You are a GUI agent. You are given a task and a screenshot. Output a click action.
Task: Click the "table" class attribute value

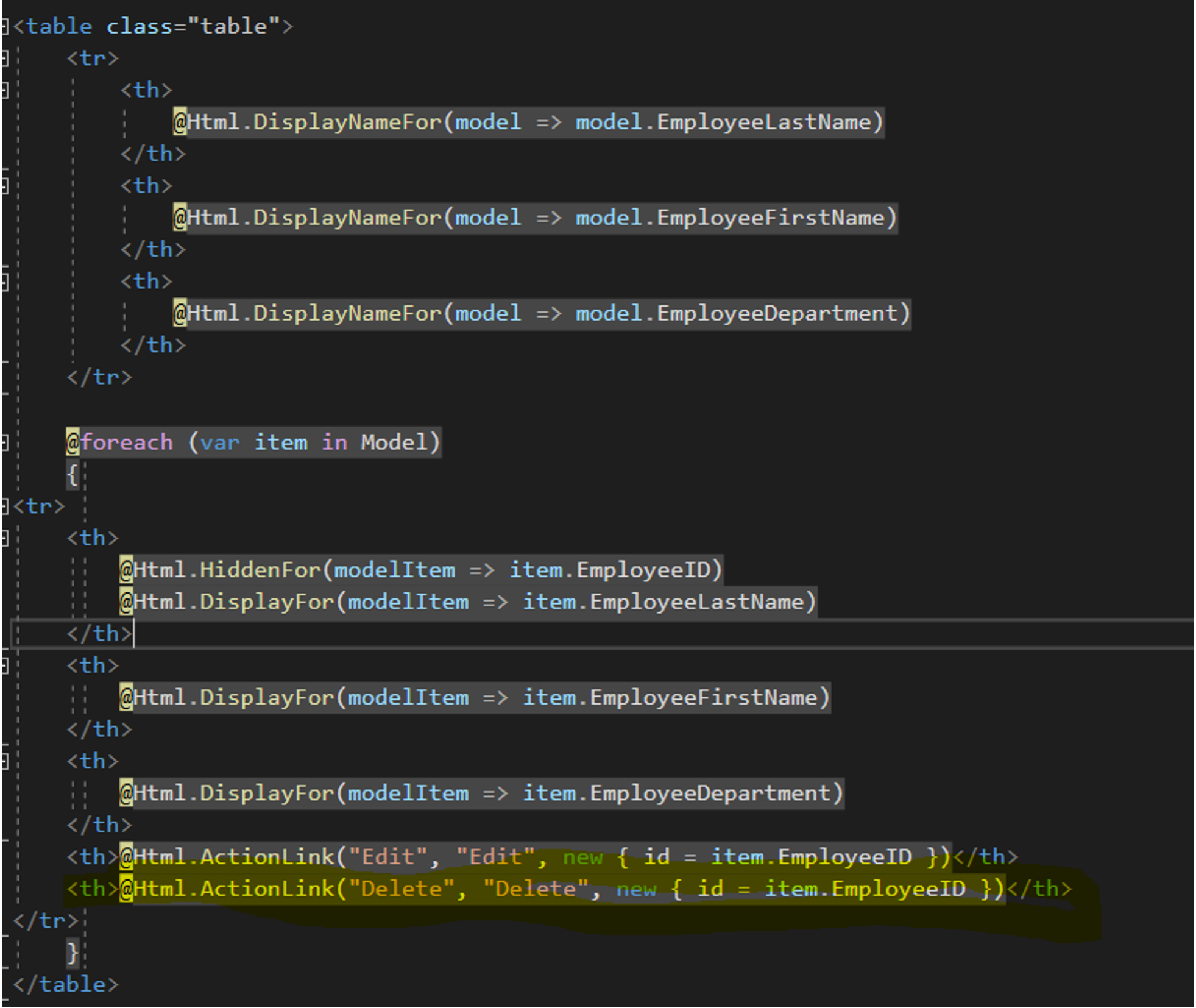[x=233, y=26]
